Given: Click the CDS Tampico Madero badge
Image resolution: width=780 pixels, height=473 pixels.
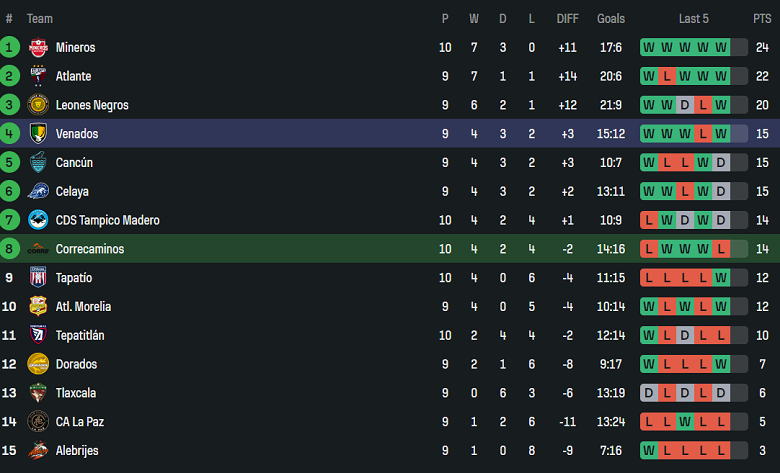Looking at the screenshot, I should pyautogui.click(x=38, y=220).
